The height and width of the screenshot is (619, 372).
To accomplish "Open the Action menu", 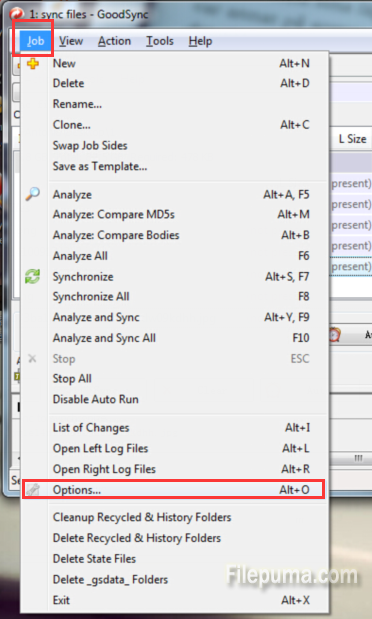I will click(x=114, y=41).
